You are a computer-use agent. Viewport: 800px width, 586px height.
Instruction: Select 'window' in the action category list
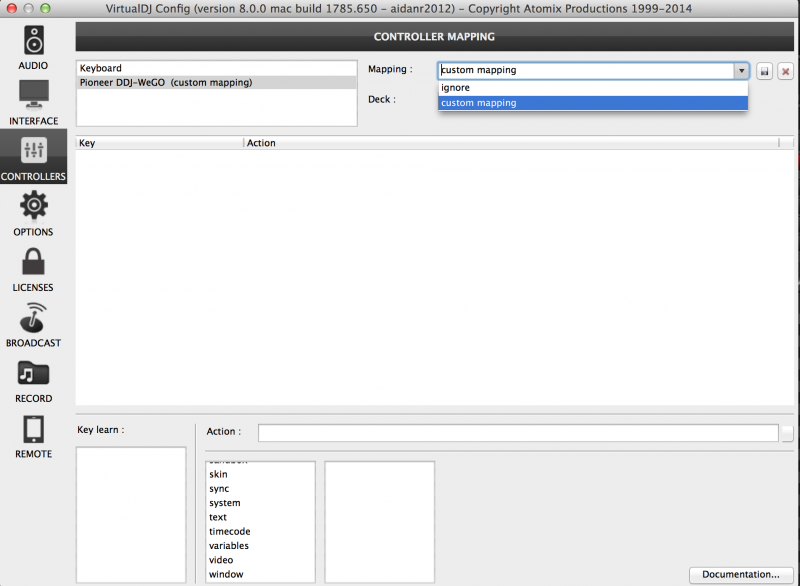pyautogui.click(x=260, y=574)
